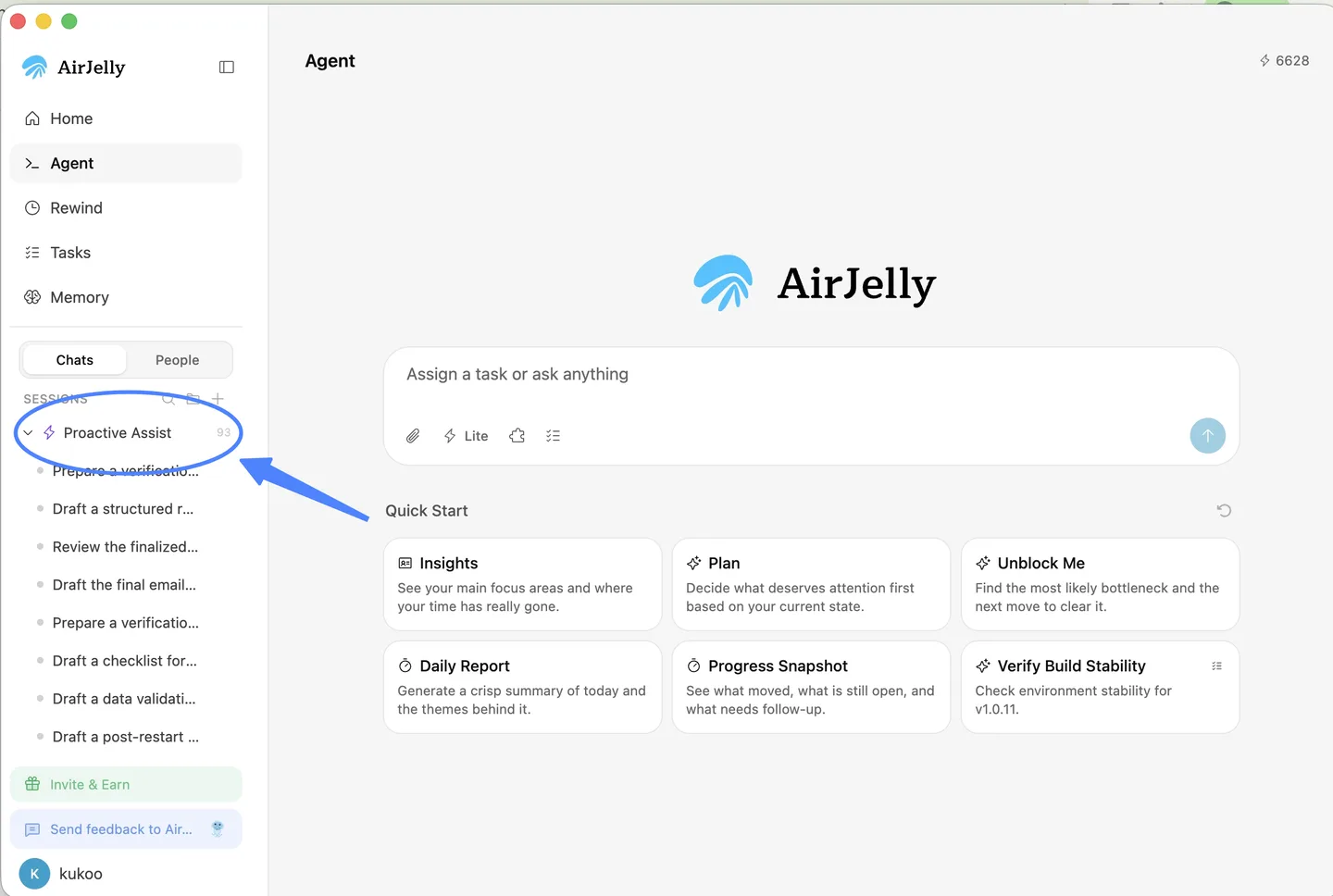Attach a file with the paperclip icon
1333x896 pixels.
click(x=413, y=436)
